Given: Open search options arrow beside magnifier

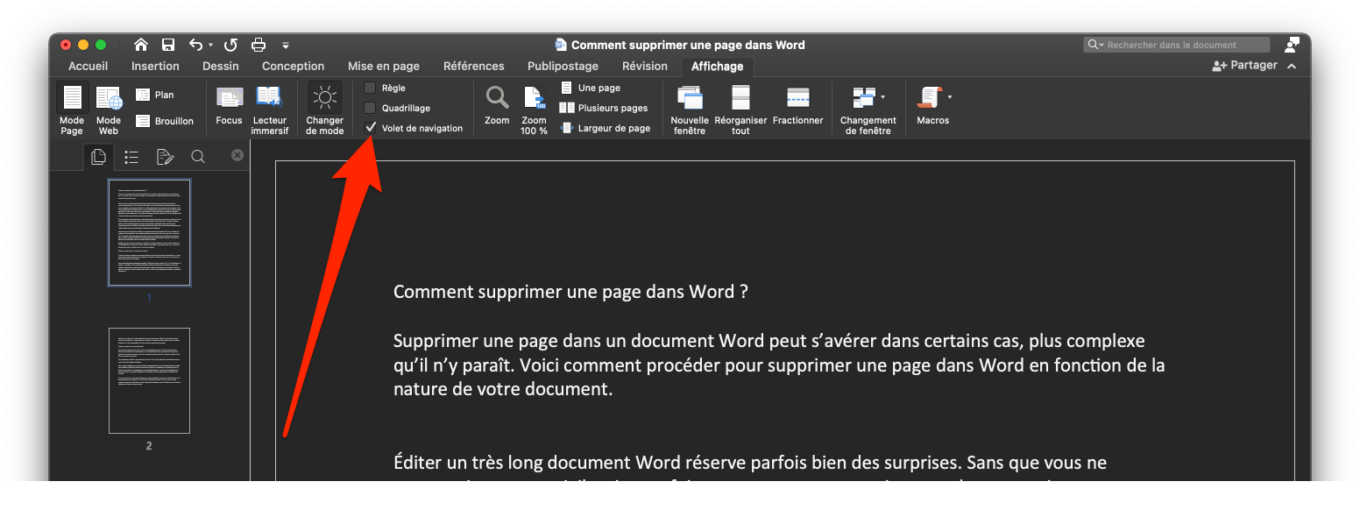Looking at the screenshot, I should click(x=1101, y=45).
